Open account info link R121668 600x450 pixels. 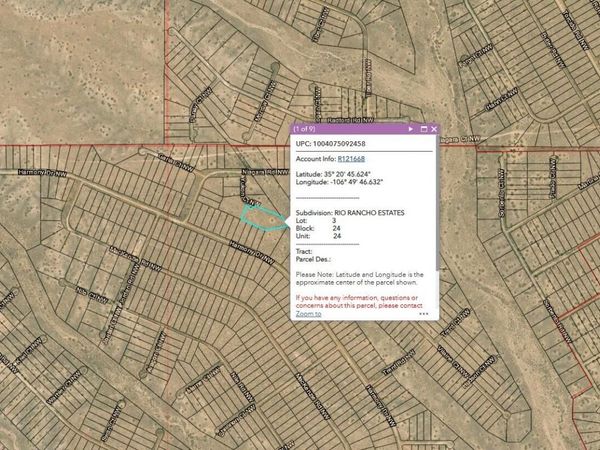[x=350, y=158]
